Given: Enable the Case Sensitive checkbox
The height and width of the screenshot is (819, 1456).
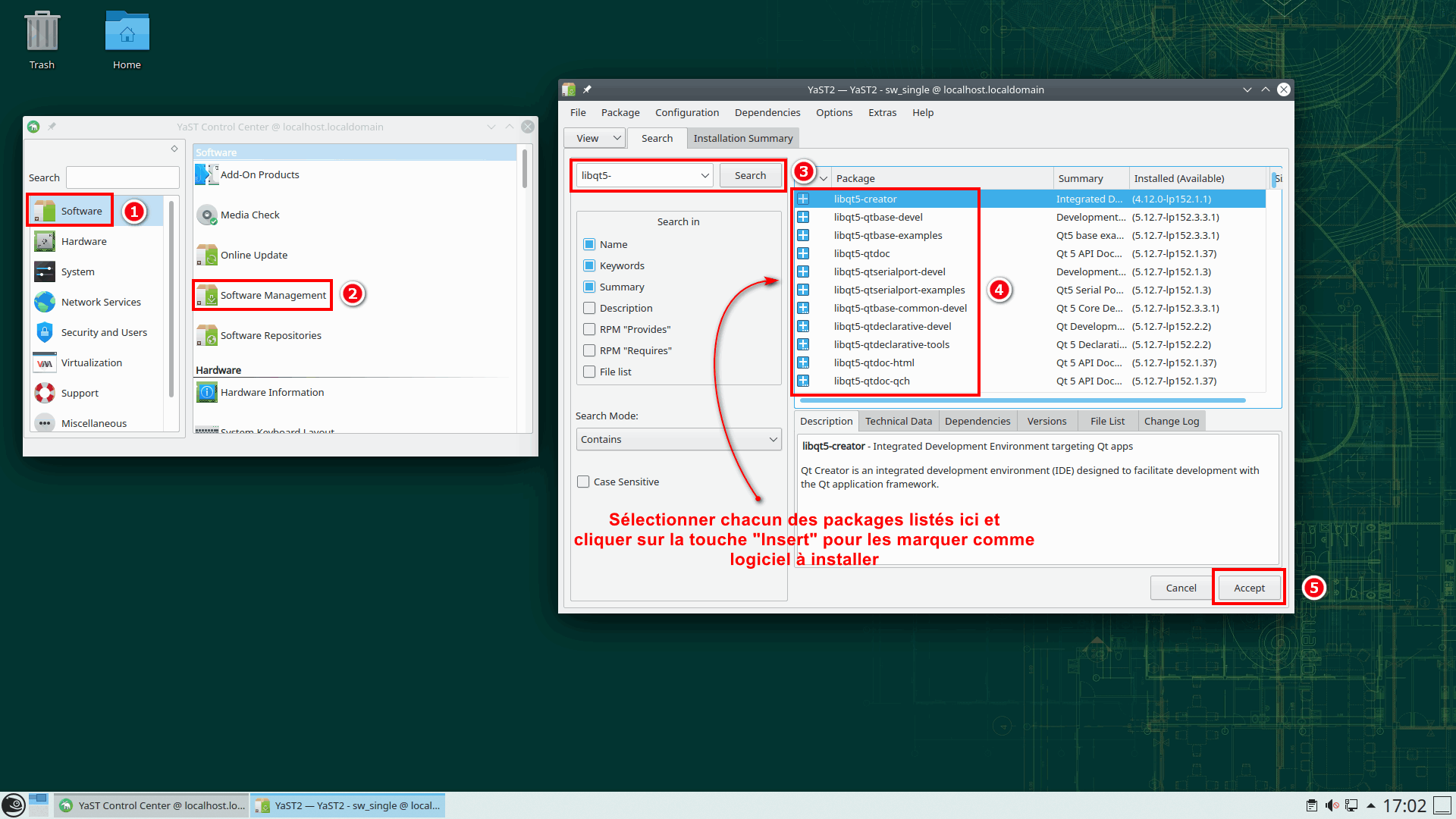Looking at the screenshot, I should [583, 482].
